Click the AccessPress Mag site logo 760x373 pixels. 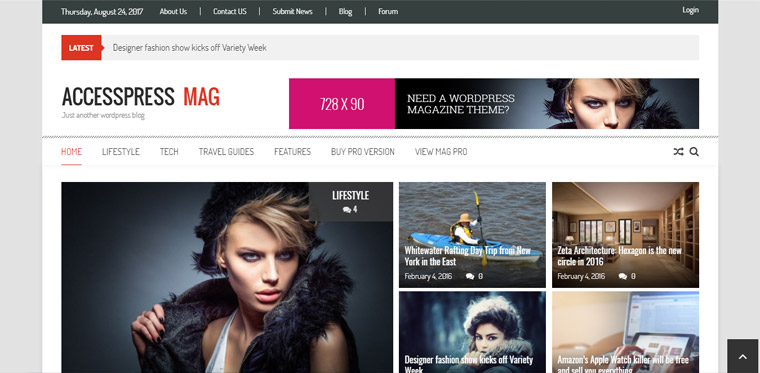(141, 96)
